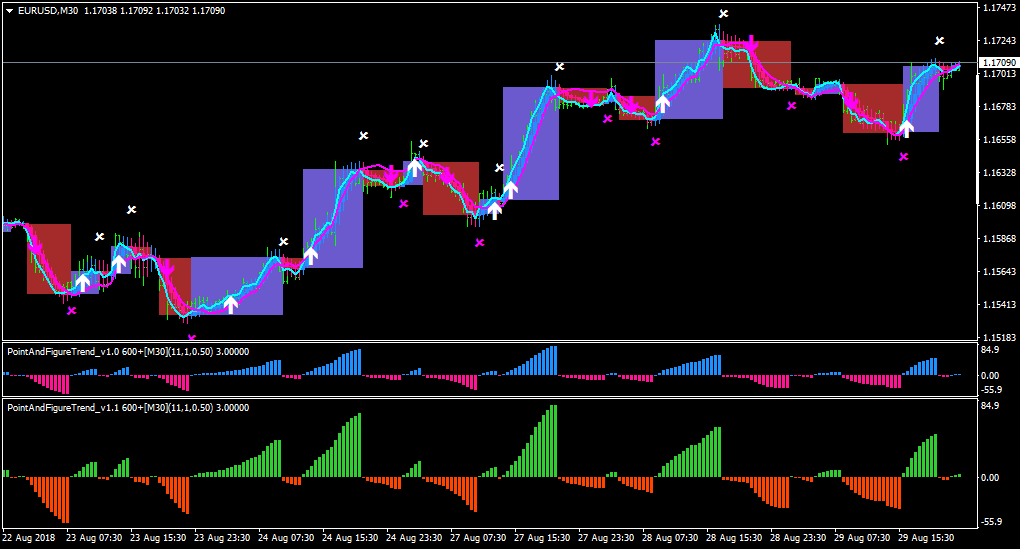The width and height of the screenshot is (1020, 549).
Task: Click the highest white X marker
Action: click(723, 14)
